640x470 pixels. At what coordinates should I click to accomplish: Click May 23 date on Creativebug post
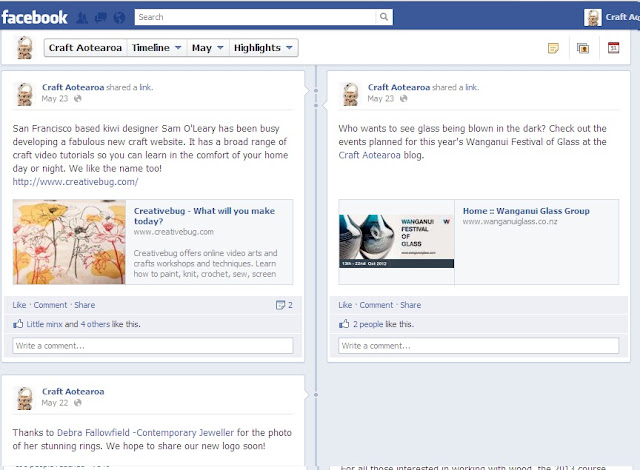pos(55,98)
